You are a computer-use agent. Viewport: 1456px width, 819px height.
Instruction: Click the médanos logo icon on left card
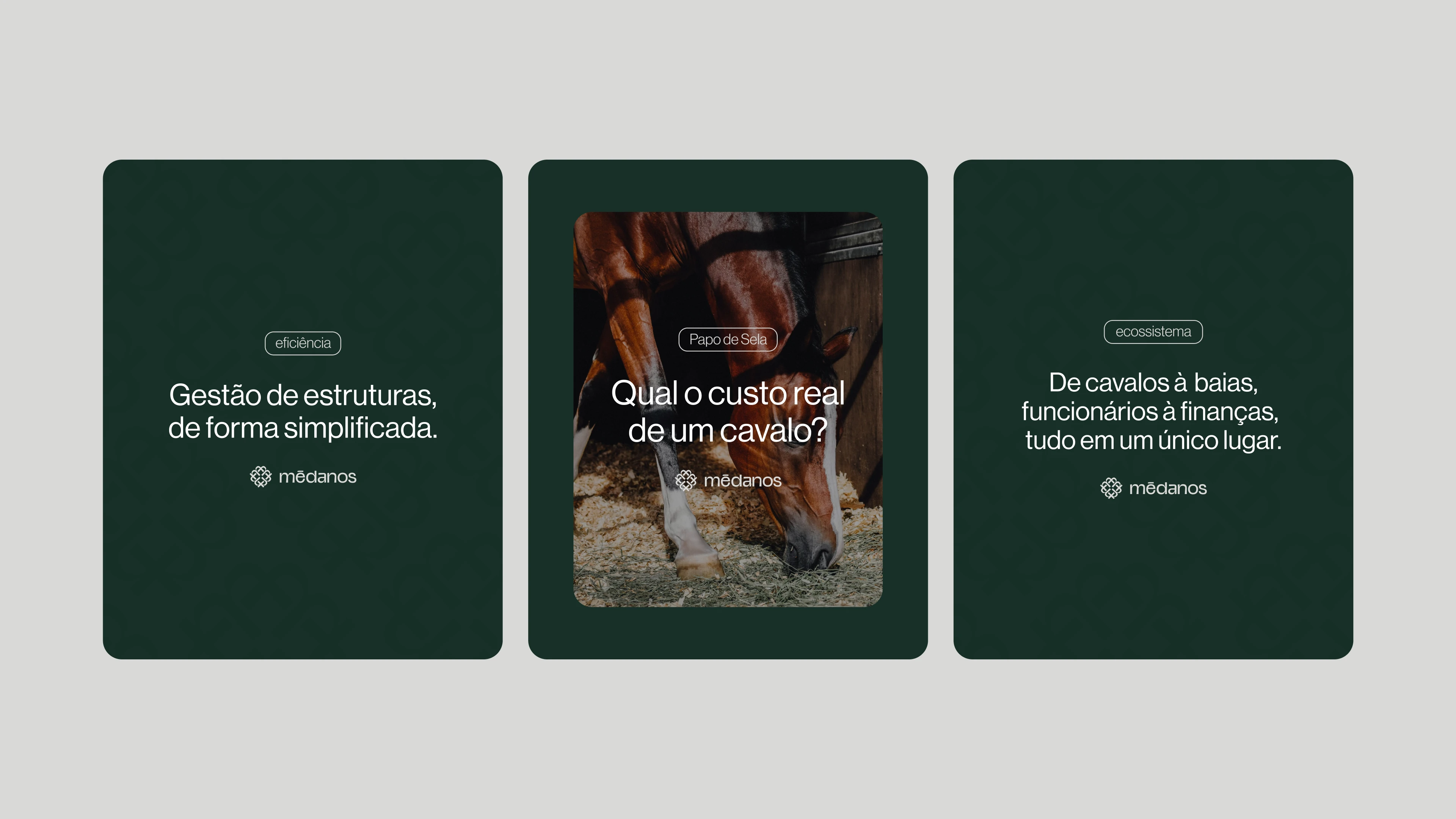(x=260, y=477)
